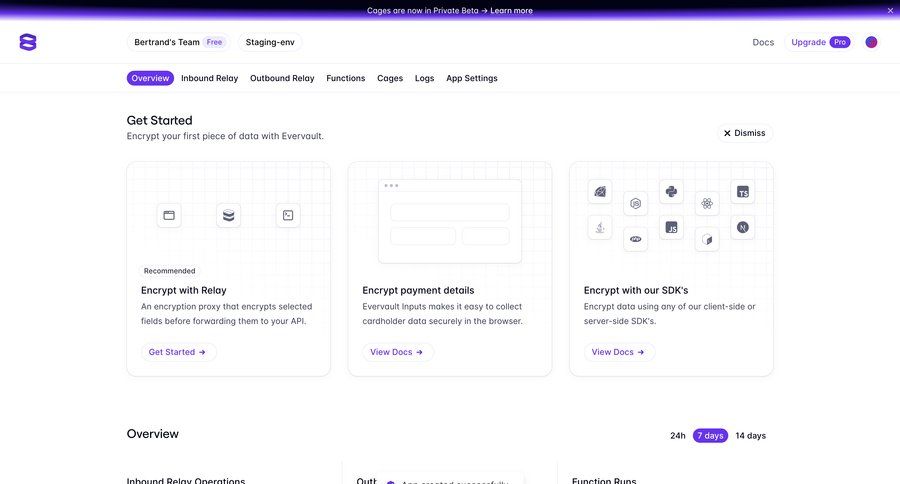Switch to the Overview tab
Screen dimensions: 900x484
150,78
